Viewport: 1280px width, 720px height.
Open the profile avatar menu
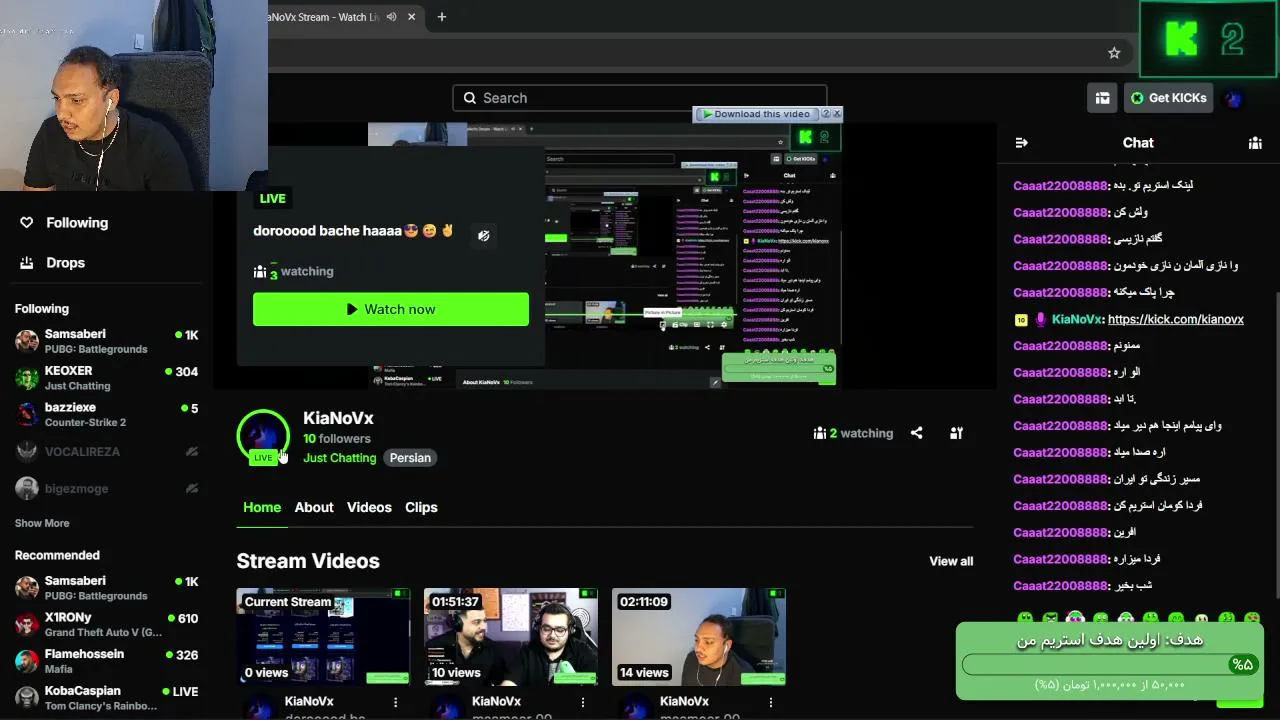(1233, 98)
